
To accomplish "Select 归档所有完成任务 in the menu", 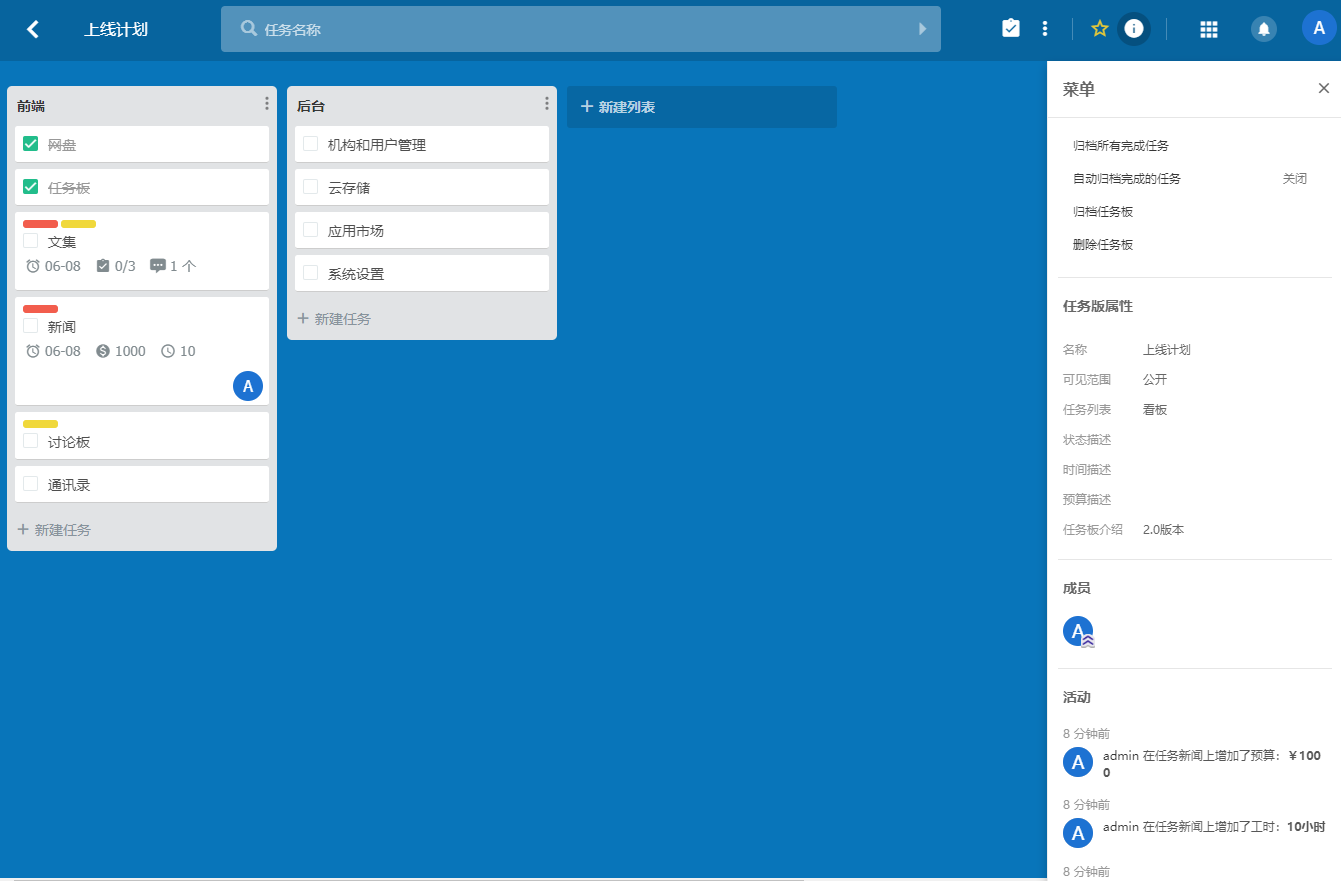I will tap(1121, 146).
